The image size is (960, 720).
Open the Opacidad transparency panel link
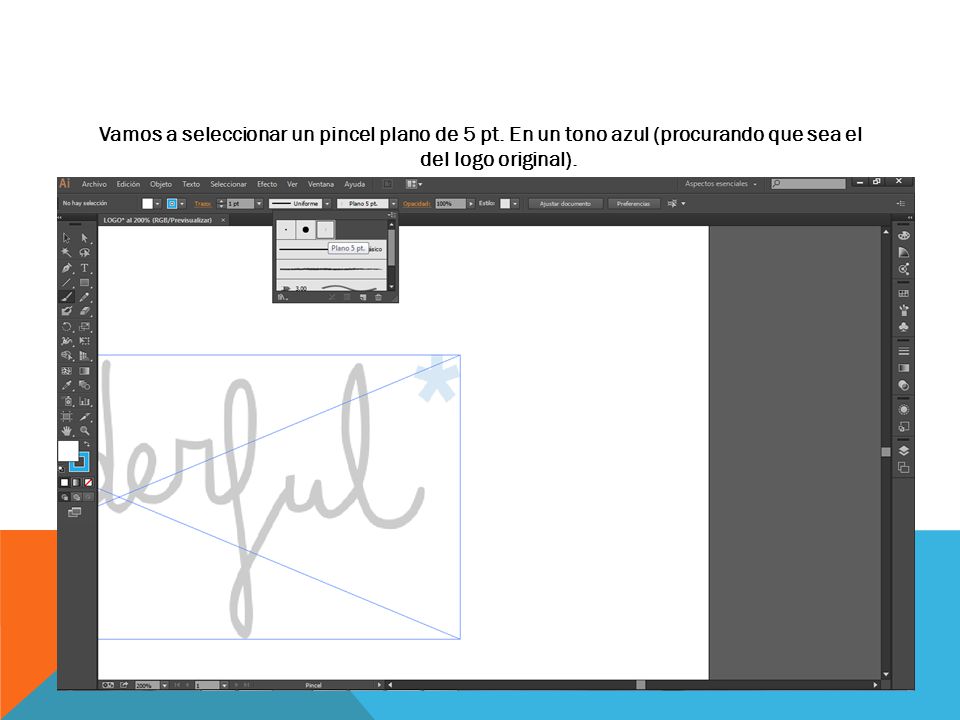(x=416, y=204)
